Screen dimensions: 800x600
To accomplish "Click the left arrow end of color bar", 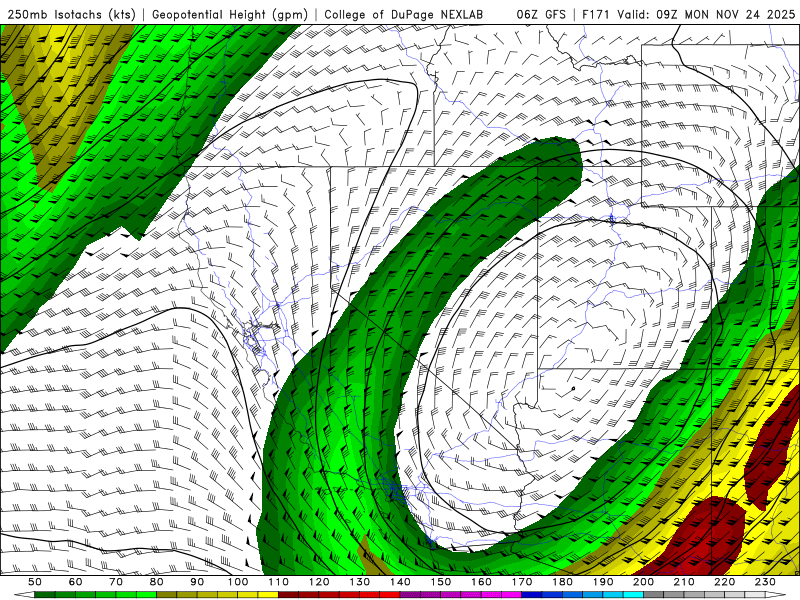I will 24,595.
